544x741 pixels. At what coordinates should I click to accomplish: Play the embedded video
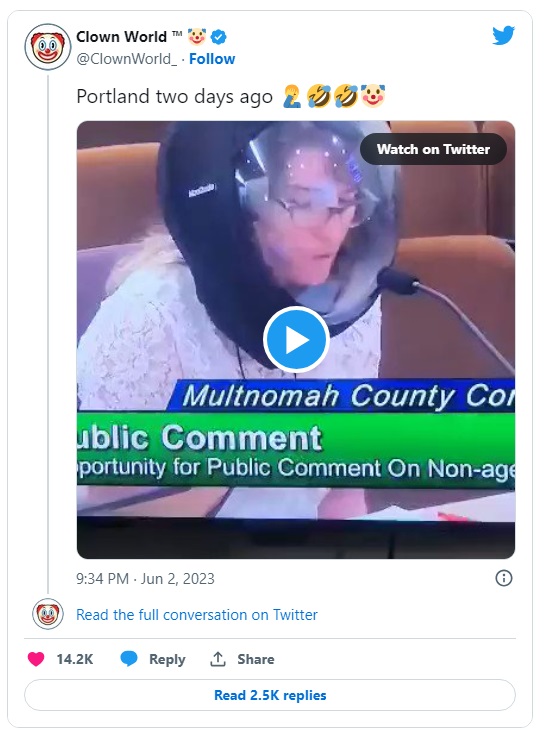coord(296,339)
